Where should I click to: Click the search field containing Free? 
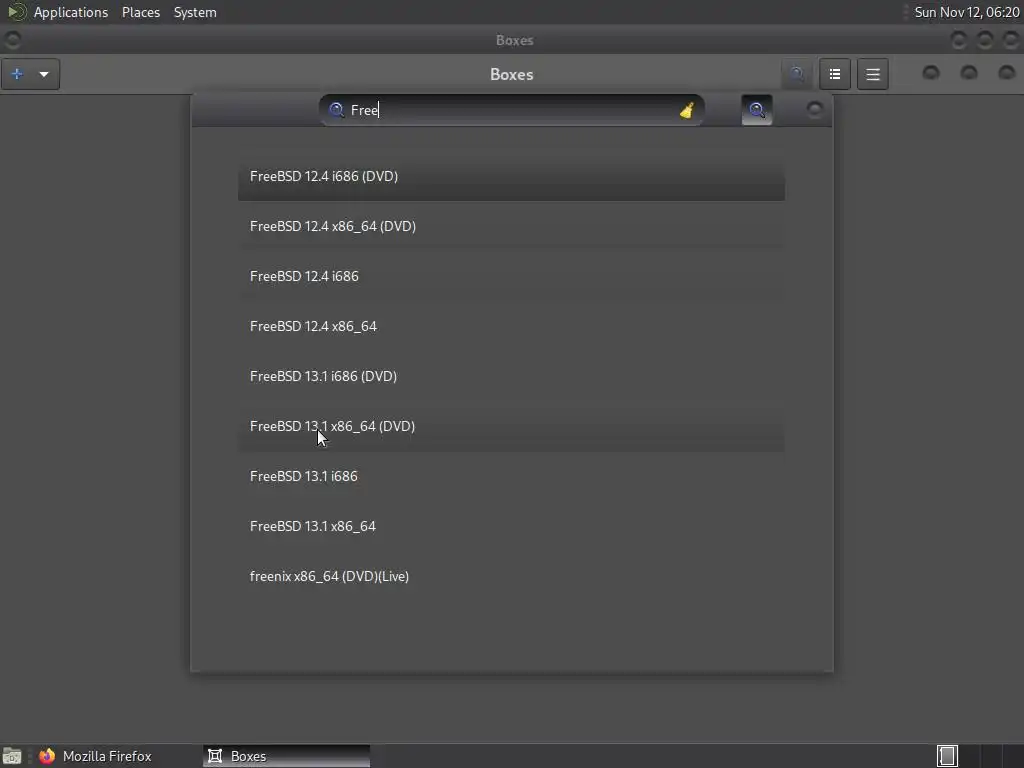tap(511, 110)
